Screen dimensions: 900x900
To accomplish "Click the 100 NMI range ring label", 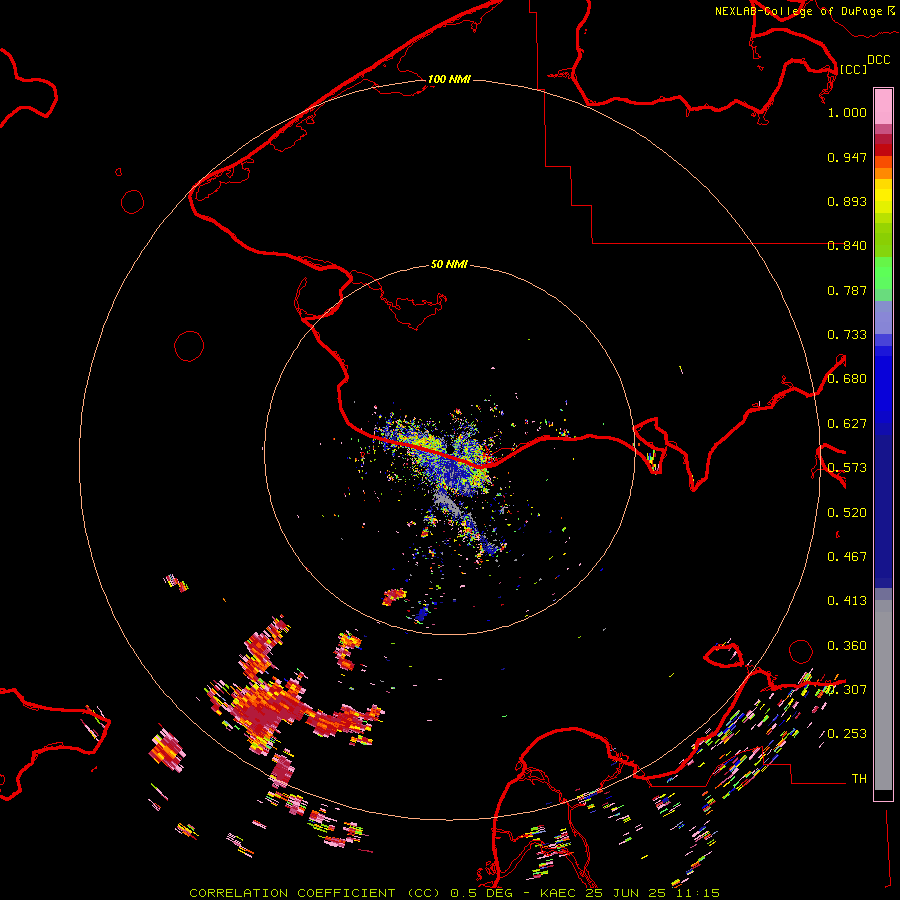I will click(449, 79).
